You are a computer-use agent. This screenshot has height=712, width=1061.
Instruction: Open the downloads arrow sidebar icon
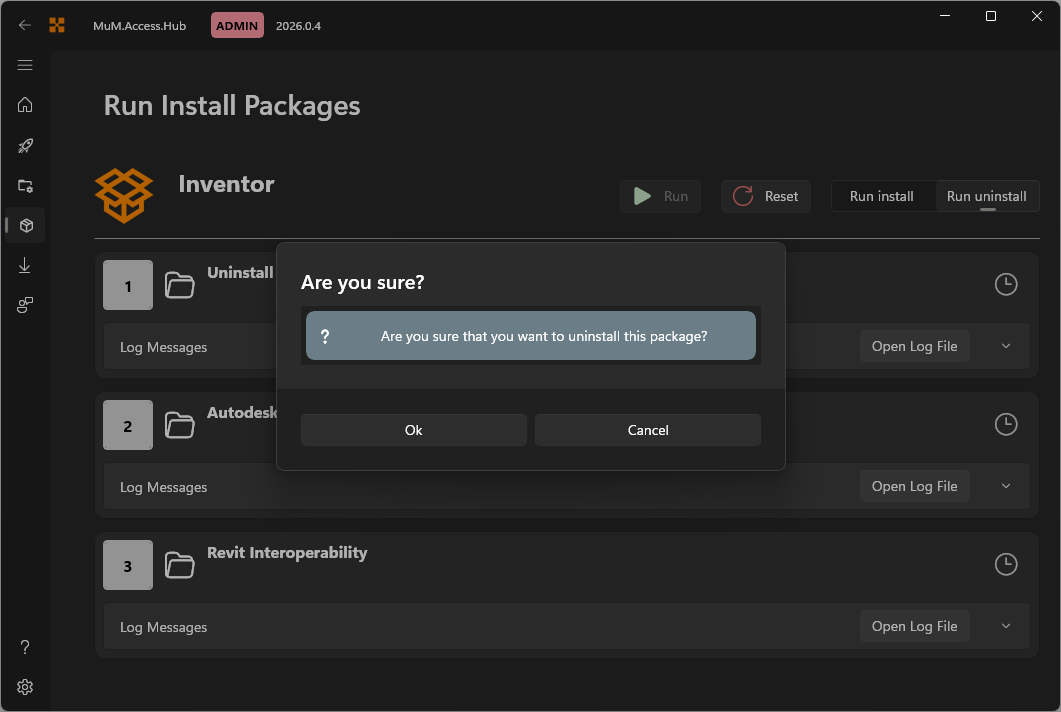25,265
